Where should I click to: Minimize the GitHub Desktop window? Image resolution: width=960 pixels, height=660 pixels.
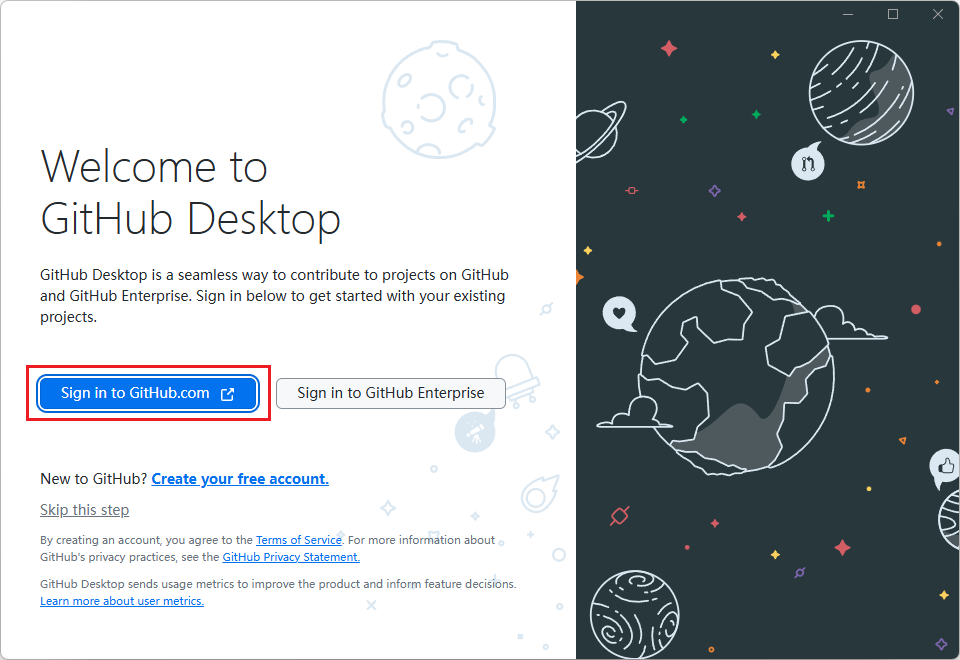846,14
